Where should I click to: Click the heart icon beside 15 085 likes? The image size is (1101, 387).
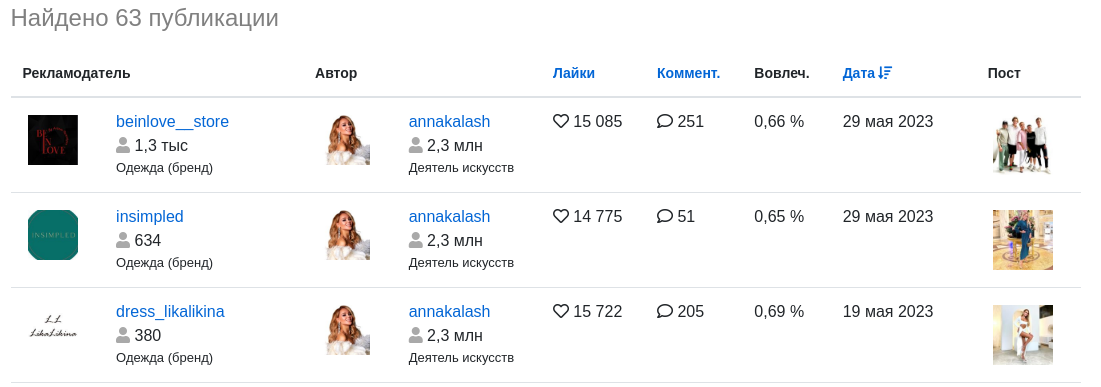point(560,122)
